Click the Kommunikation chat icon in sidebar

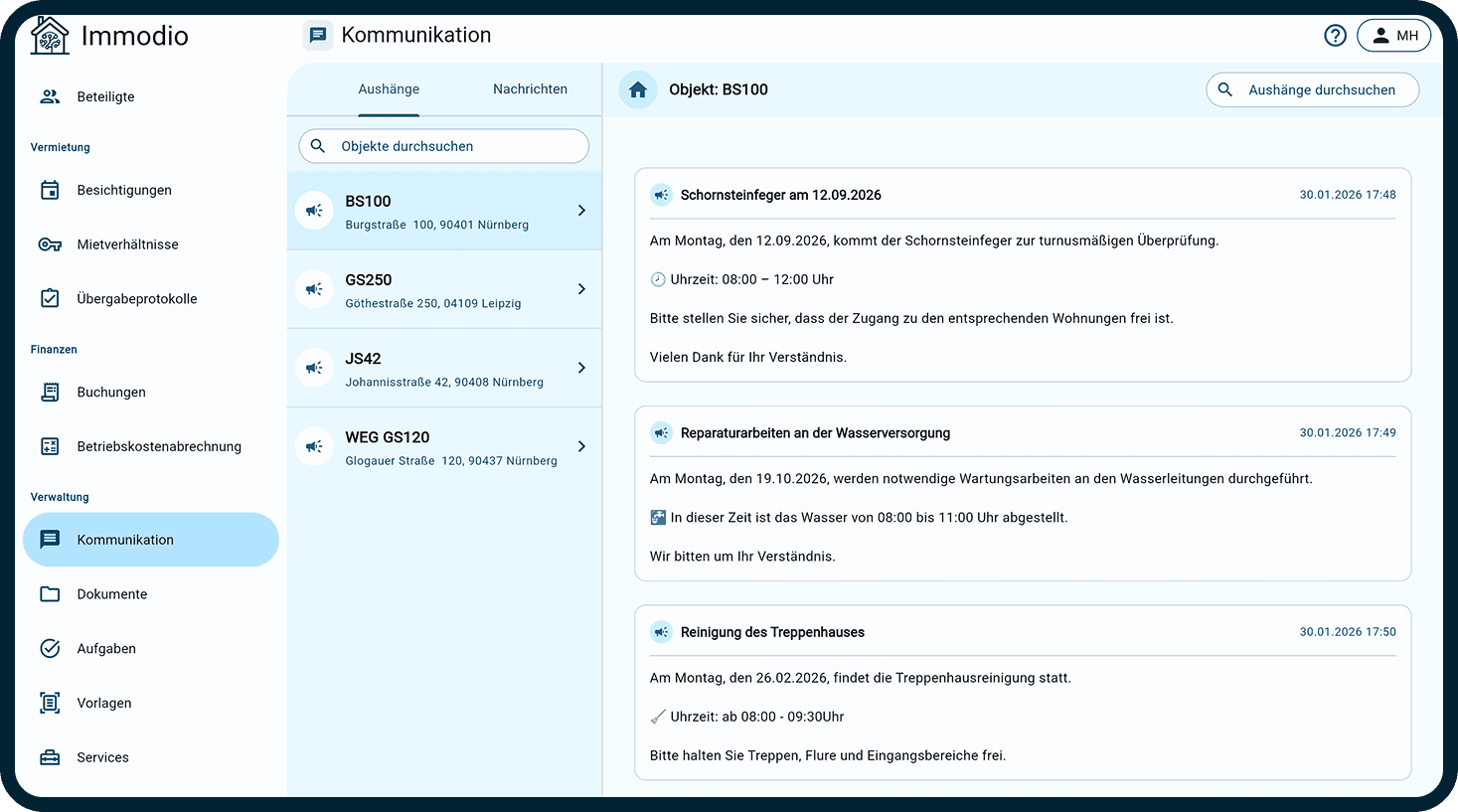coord(50,540)
